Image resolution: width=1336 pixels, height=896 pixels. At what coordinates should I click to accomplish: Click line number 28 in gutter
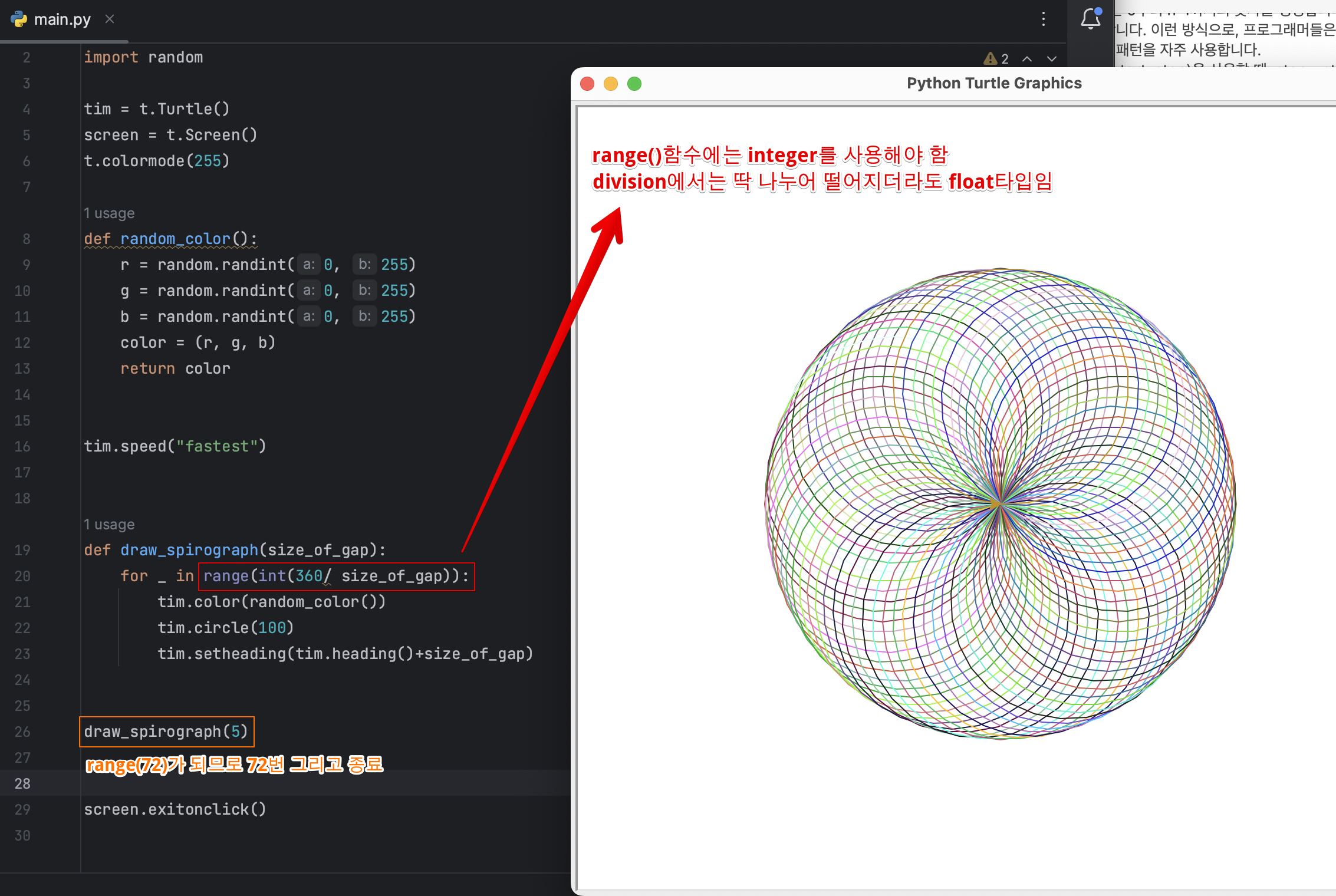click(x=22, y=783)
